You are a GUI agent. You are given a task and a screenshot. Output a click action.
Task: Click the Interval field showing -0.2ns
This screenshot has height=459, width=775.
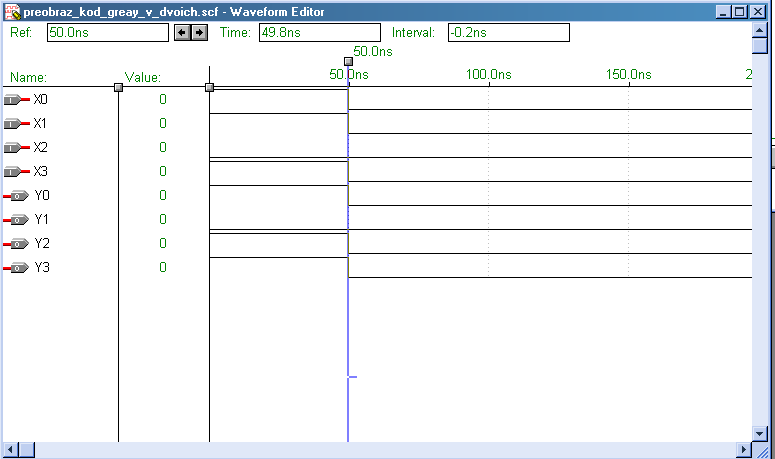pos(509,33)
